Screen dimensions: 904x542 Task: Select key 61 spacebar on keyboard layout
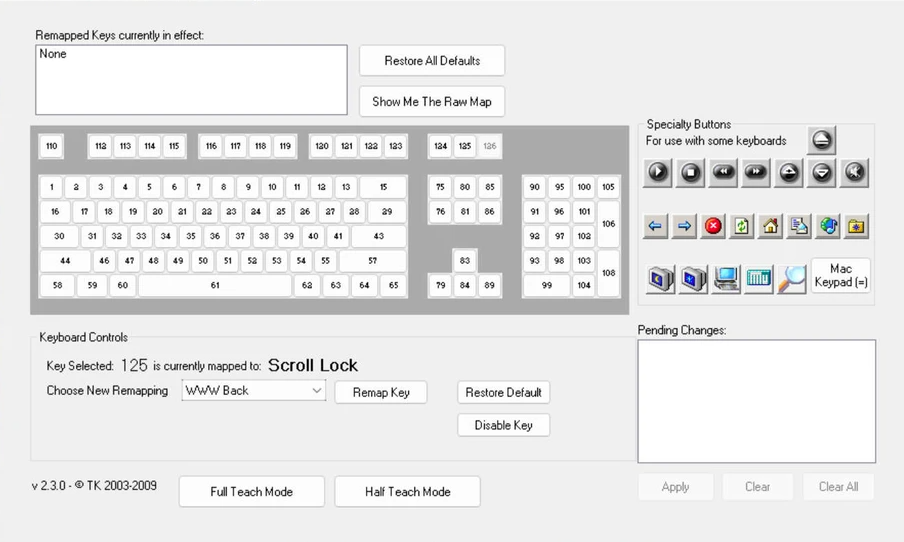pos(214,286)
